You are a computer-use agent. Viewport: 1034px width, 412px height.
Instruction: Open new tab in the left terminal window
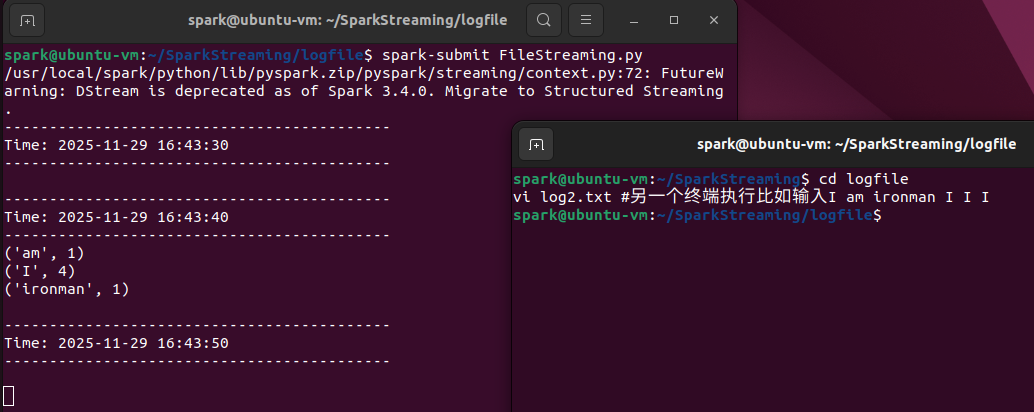27,20
